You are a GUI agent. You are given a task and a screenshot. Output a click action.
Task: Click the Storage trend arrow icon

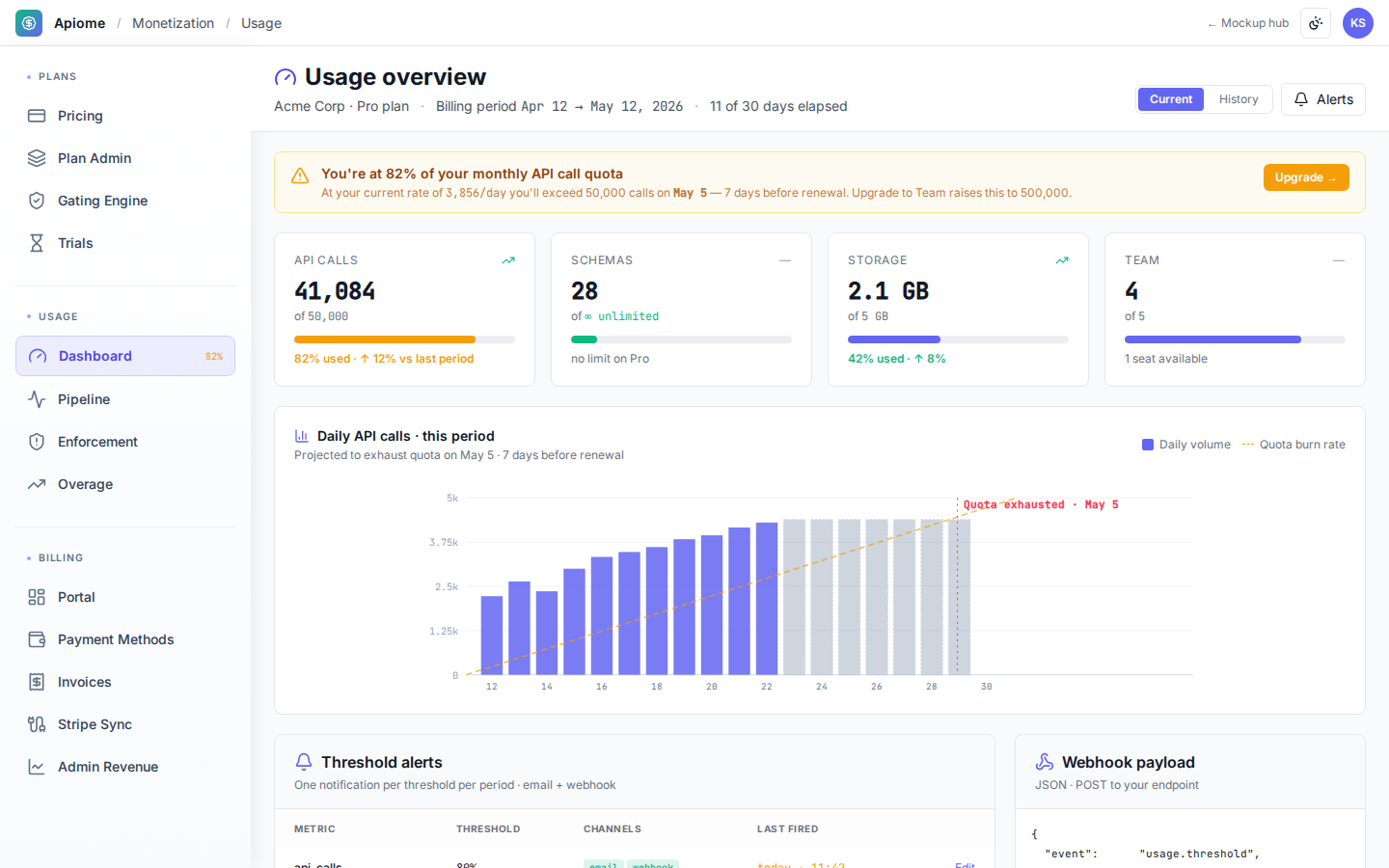[x=1062, y=260]
